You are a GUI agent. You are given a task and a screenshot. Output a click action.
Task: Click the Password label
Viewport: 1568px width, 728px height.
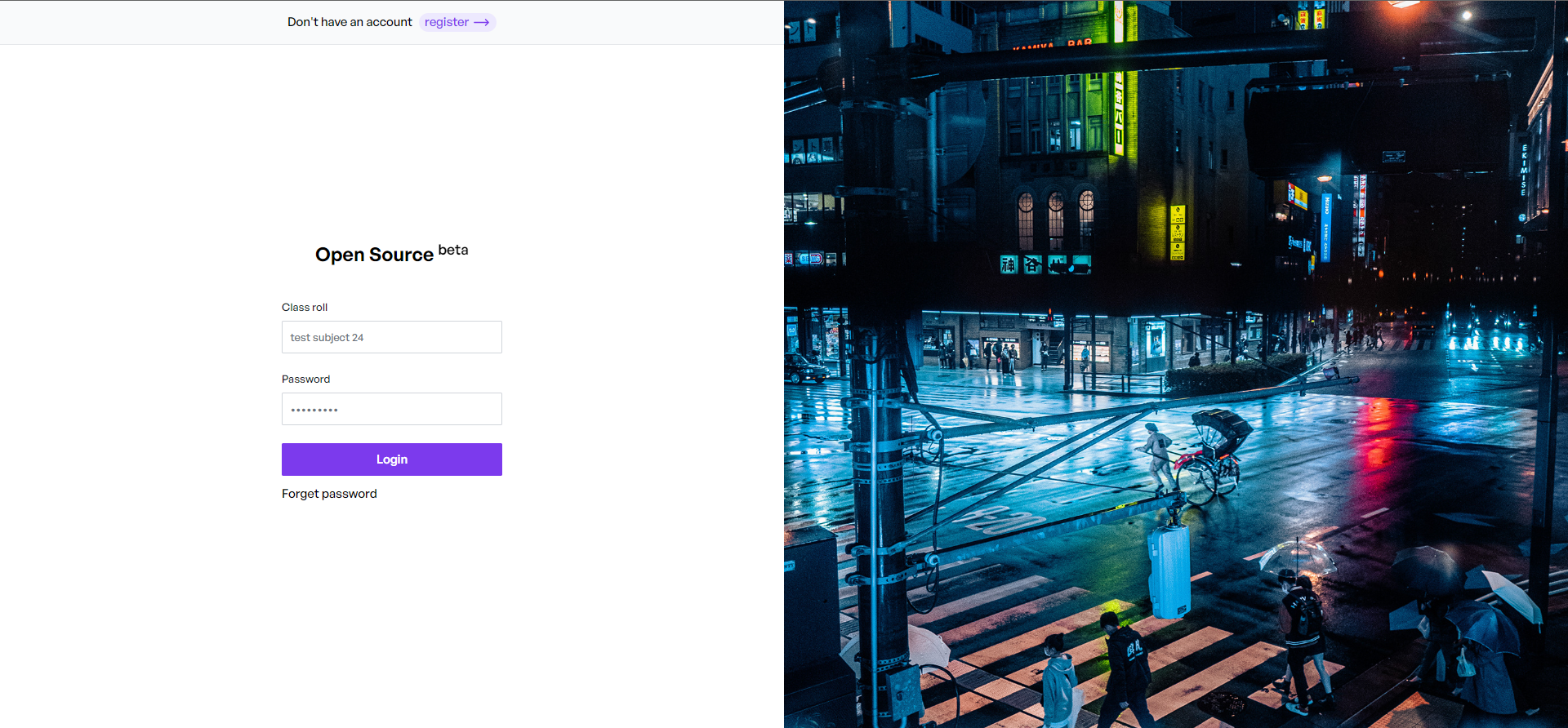pos(306,380)
